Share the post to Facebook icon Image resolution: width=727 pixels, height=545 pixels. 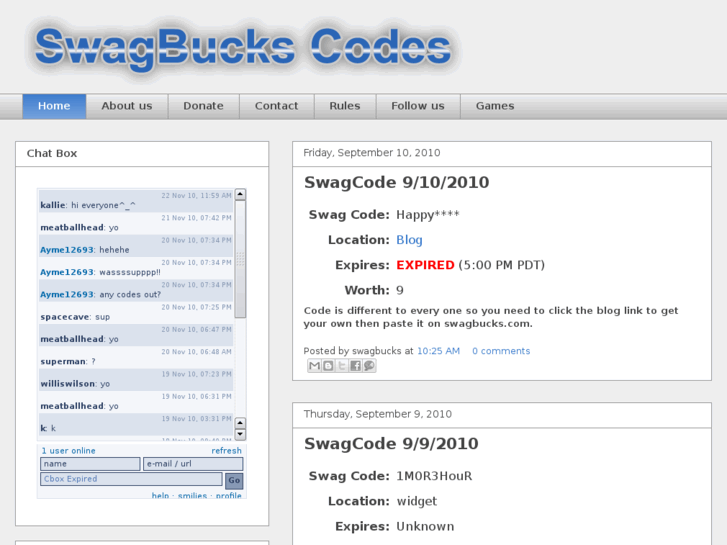(355, 365)
